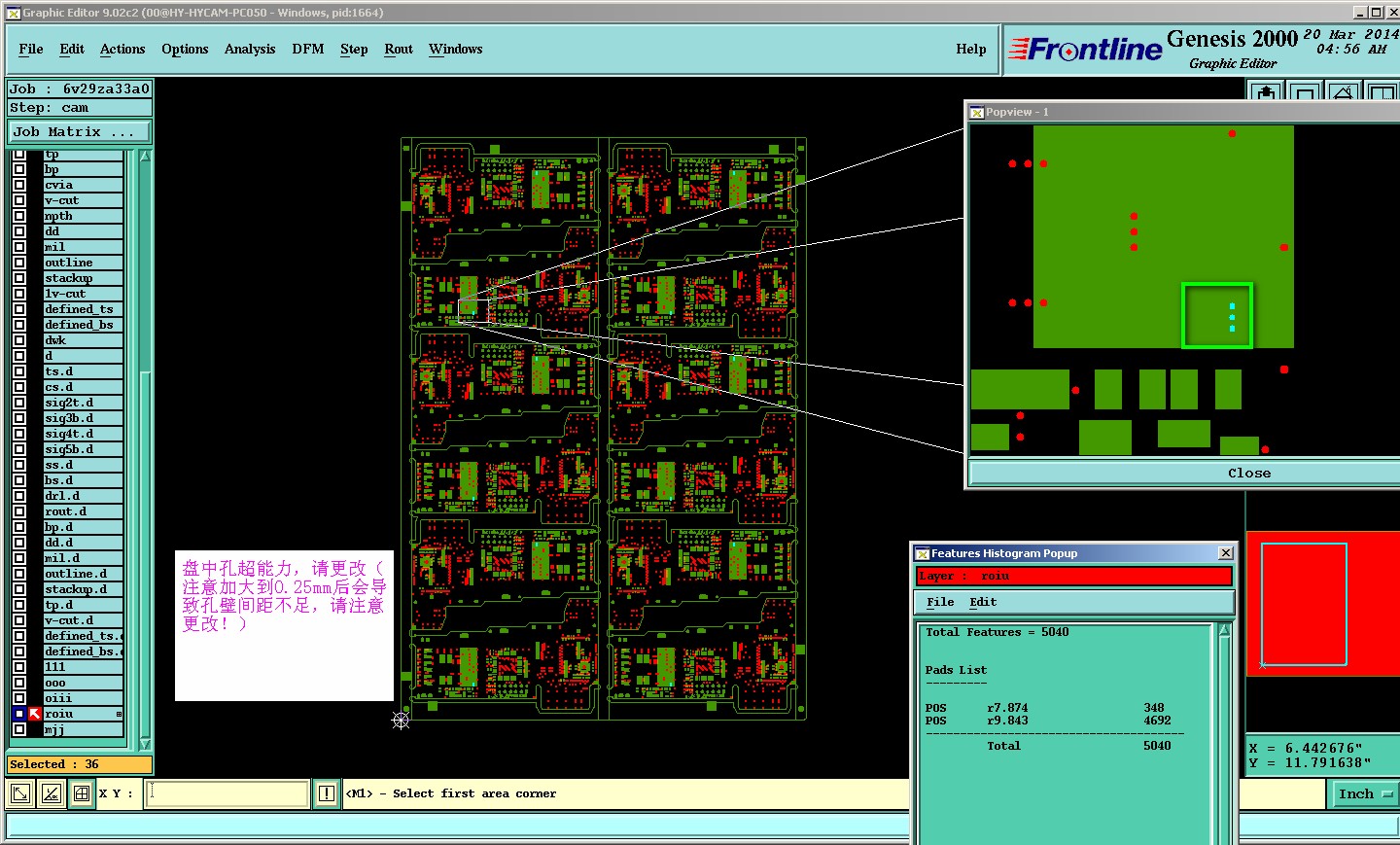Open Edit menu in Features Histogram Popup
1400x845 pixels.
click(x=983, y=603)
